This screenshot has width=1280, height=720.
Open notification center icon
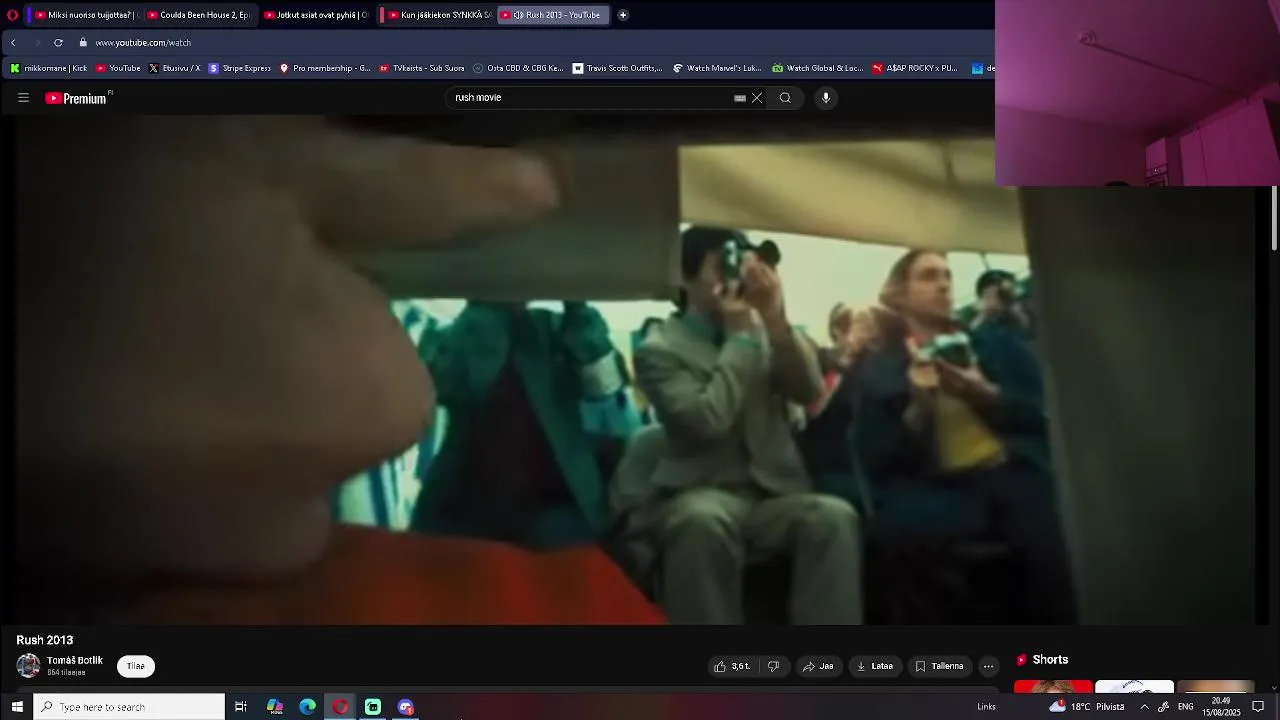point(1258,707)
